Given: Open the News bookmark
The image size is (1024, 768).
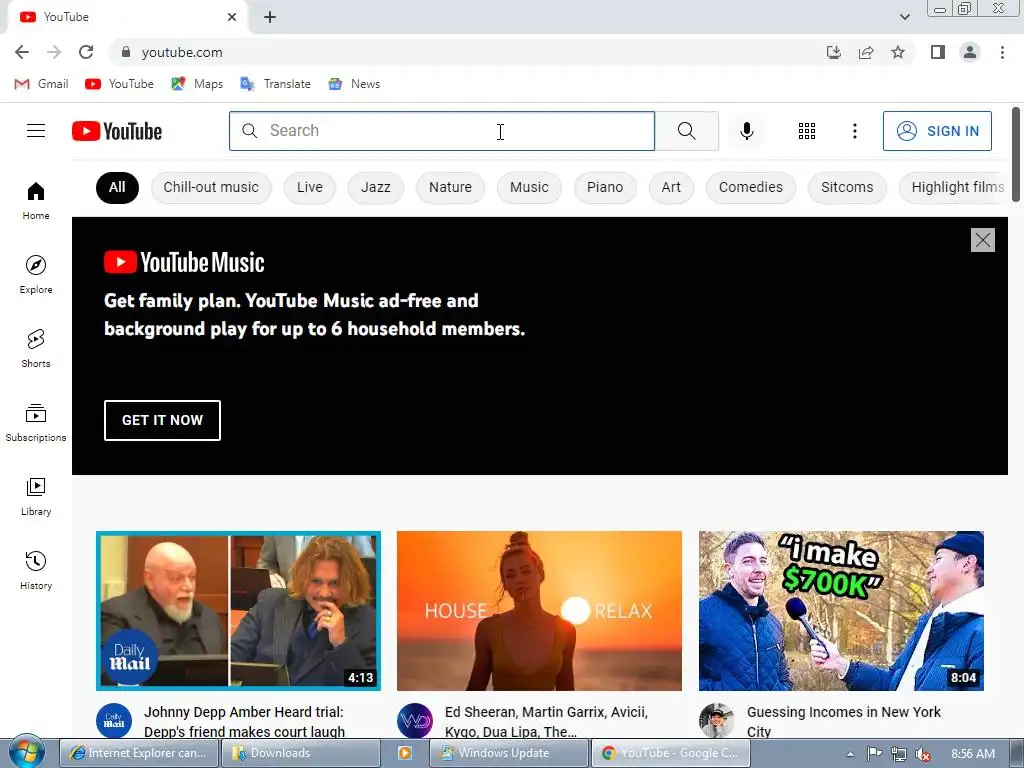Looking at the screenshot, I should tap(354, 84).
